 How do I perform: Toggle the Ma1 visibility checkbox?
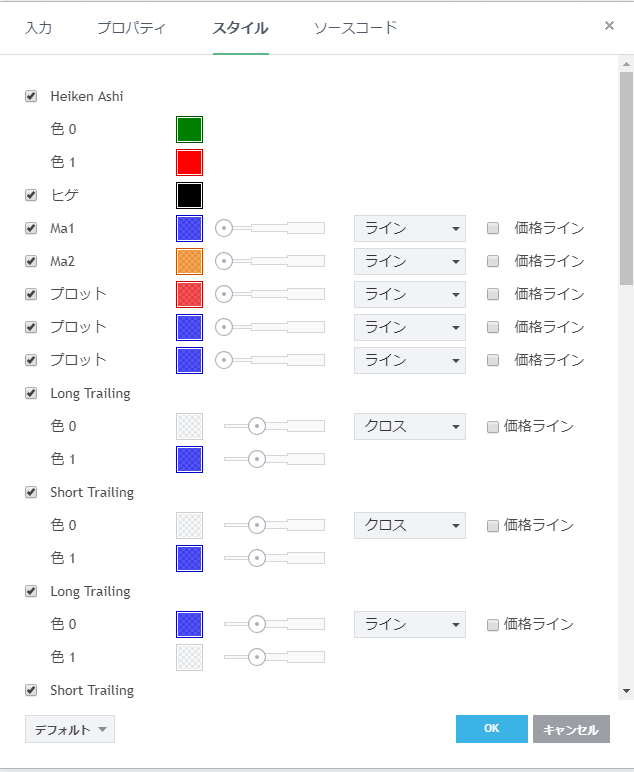point(31,228)
